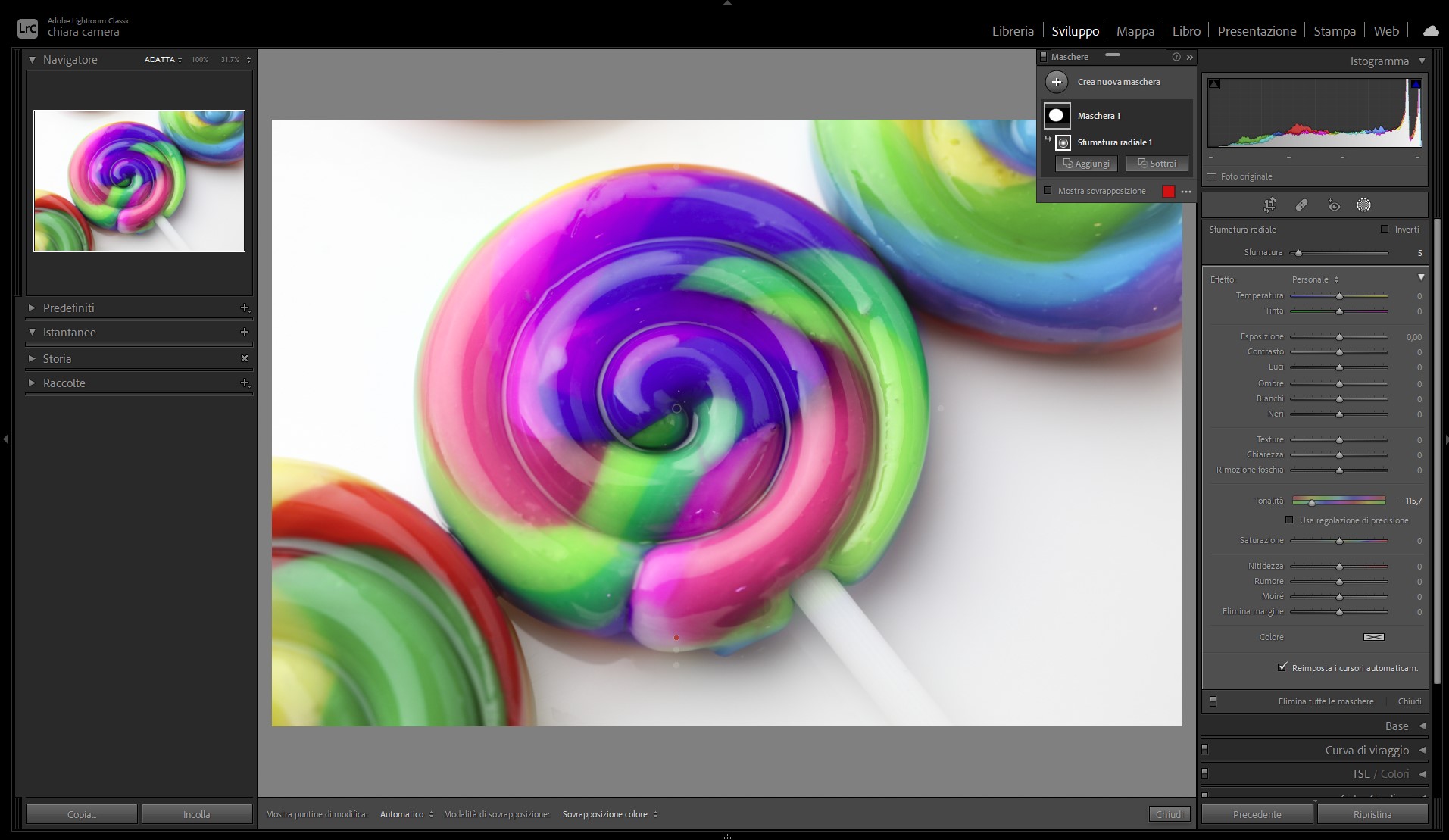Collapse the Istantanee panel
The height and width of the screenshot is (840, 1449).
(x=32, y=332)
